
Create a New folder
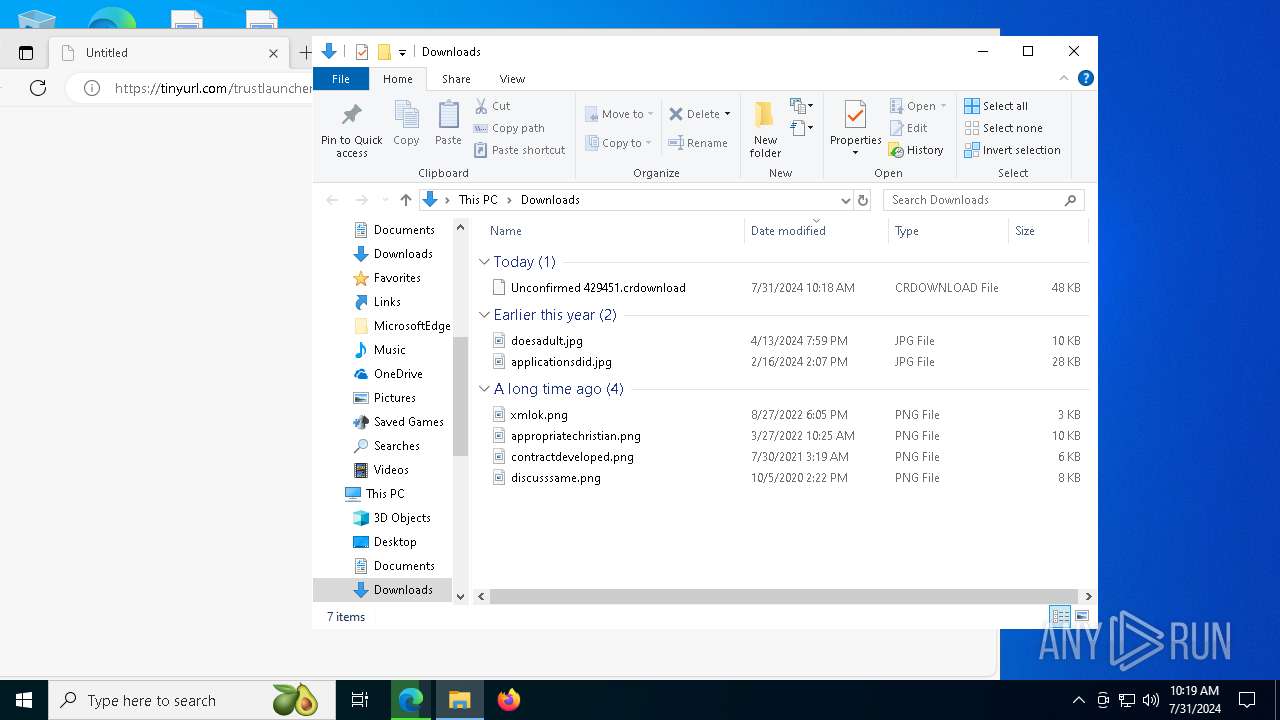coord(765,129)
